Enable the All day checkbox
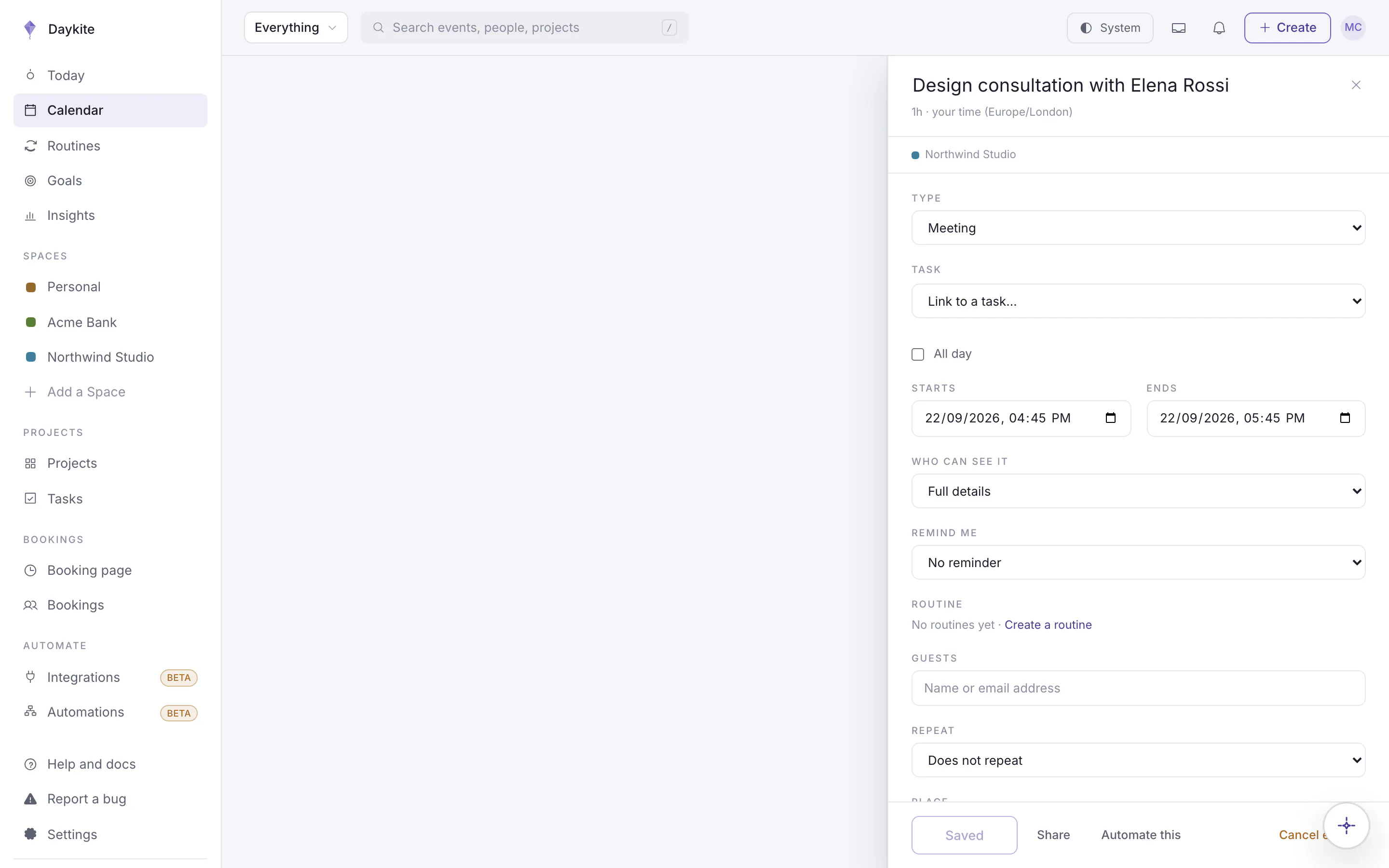This screenshot has height=868, width=1389. (918, 354)
